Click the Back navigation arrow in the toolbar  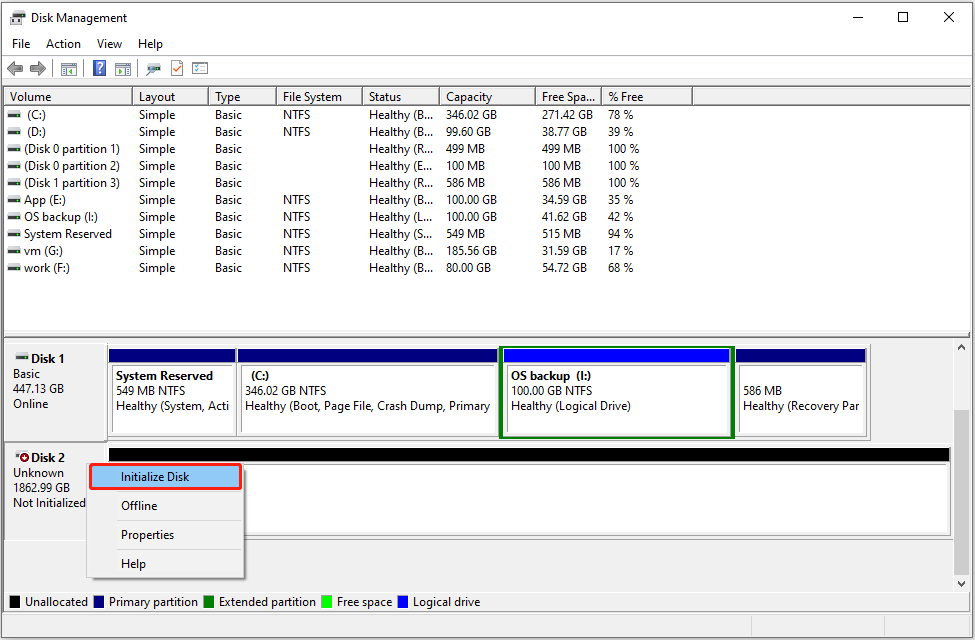[15, 68]
